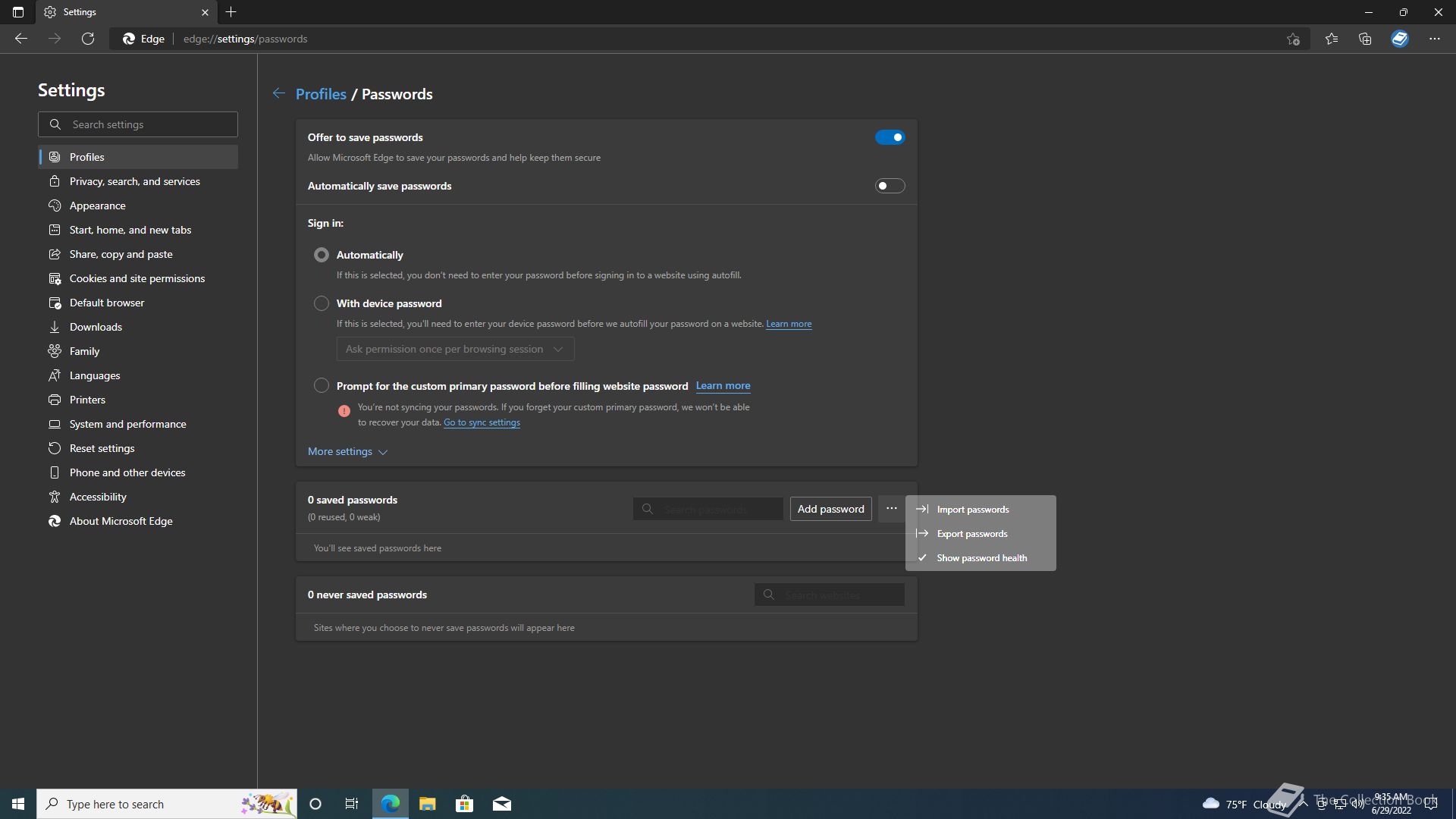Open Mail app from taskbar
The width and height of the screenshot is (1456, 819).
click(x=502, y=804)
